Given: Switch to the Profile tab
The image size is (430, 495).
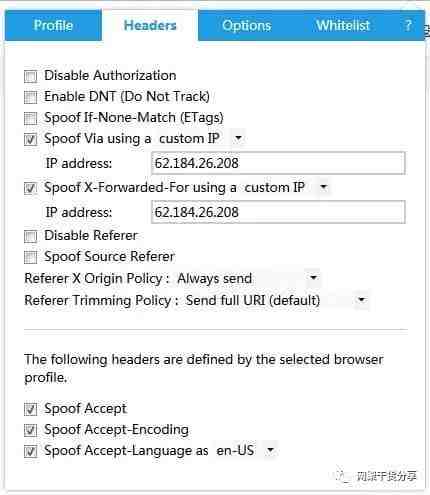Looking at the screenshot, I should (x=53, y=25).
